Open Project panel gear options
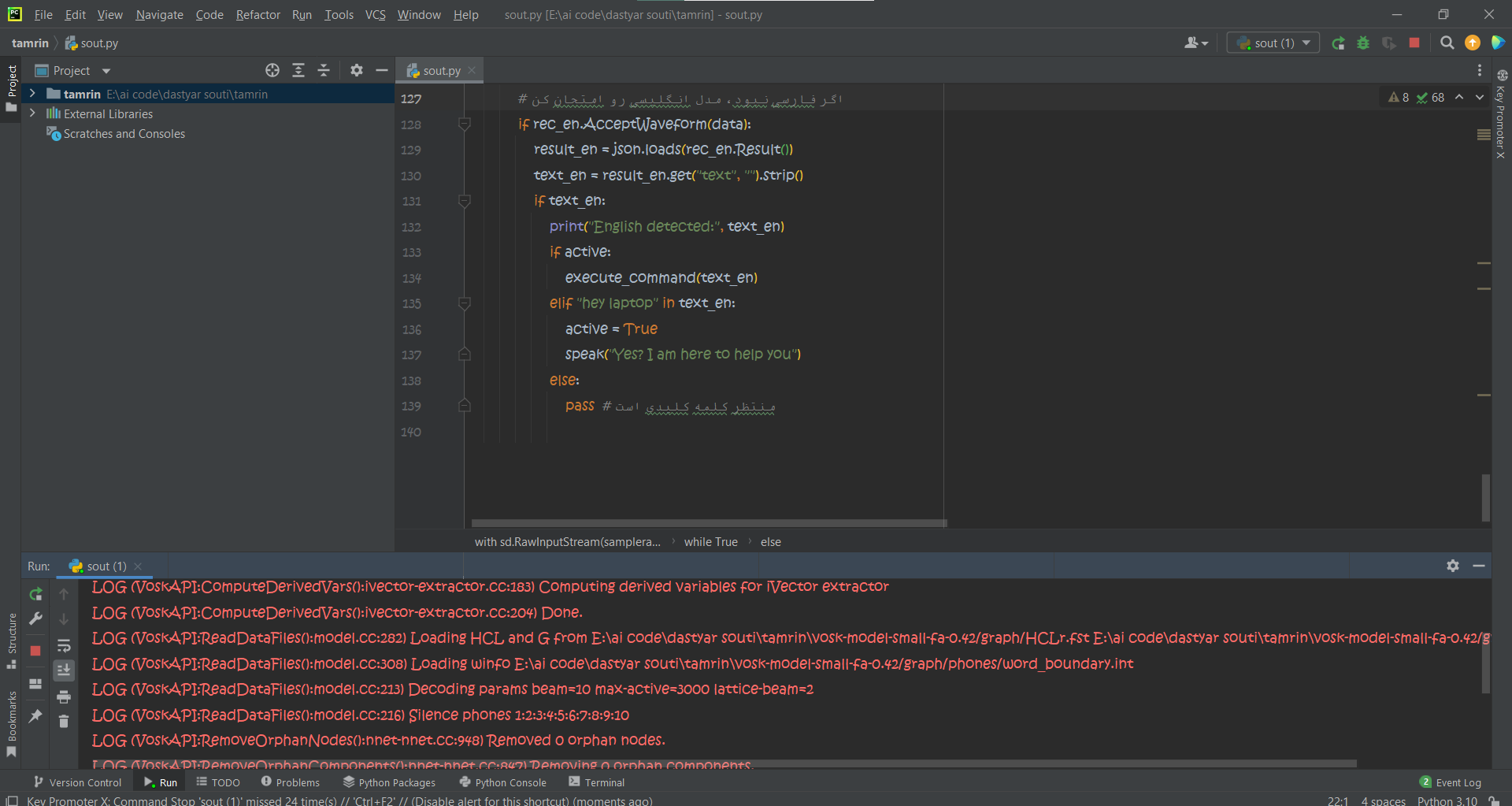Viewport: 1512px width, 806px height. point(357,70)
